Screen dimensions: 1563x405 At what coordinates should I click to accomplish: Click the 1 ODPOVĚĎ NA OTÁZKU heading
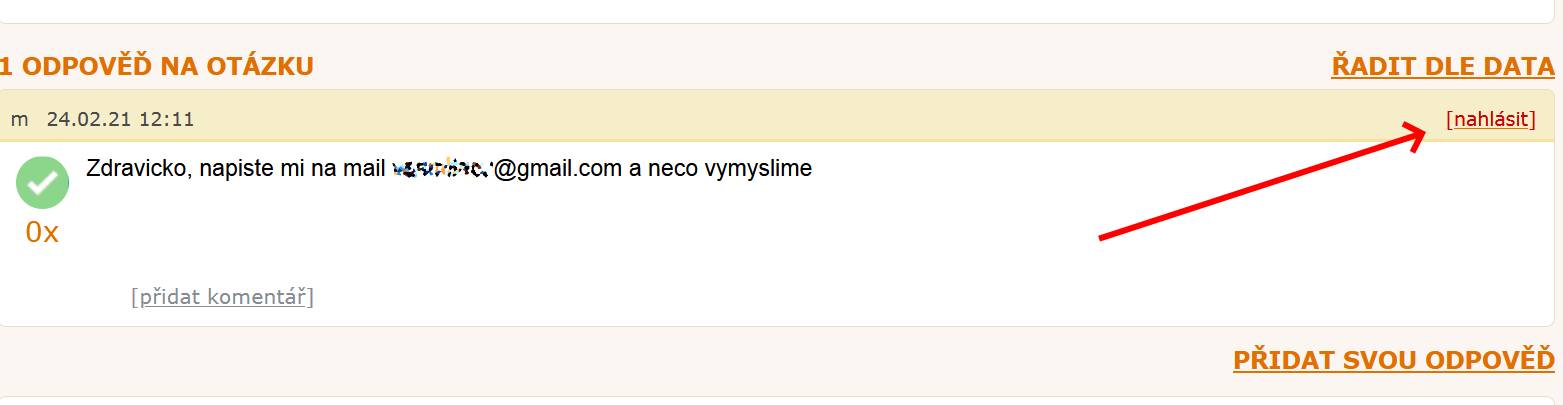click(157, 66)
